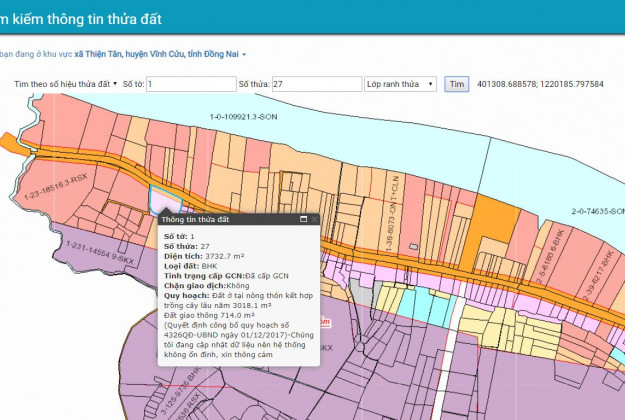Click parcel labeled 1-23-18516.3-RSX
Image resolution: width=625 pixels, height=420 pixels.
pyautogui.click(x=55, y=187)
